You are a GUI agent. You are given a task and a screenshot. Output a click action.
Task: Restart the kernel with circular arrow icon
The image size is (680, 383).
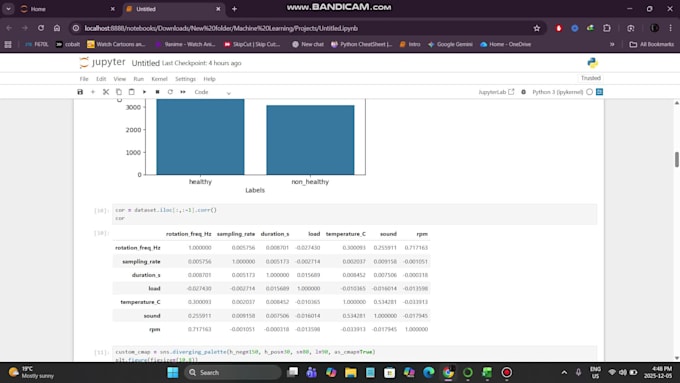170,92
